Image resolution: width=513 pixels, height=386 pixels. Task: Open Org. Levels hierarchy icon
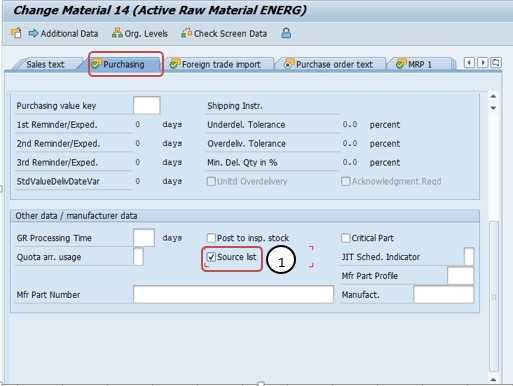[x=117, y=33]
